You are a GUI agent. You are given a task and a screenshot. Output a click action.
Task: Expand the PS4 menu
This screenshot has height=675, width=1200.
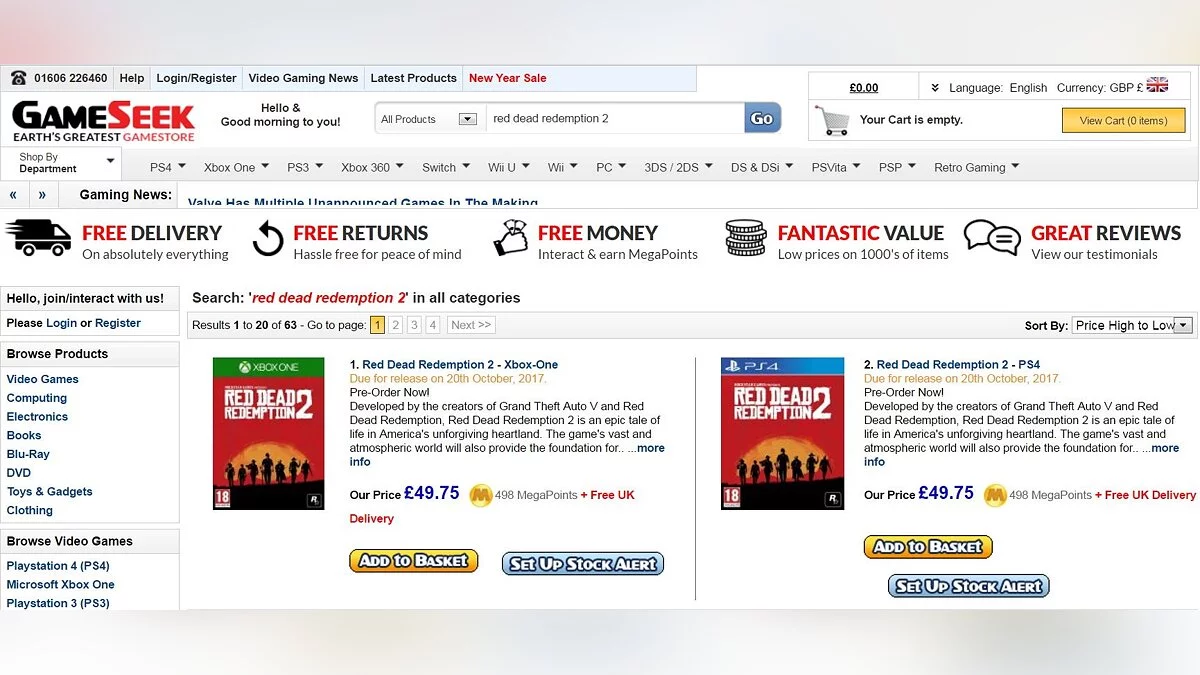point(166,167)
